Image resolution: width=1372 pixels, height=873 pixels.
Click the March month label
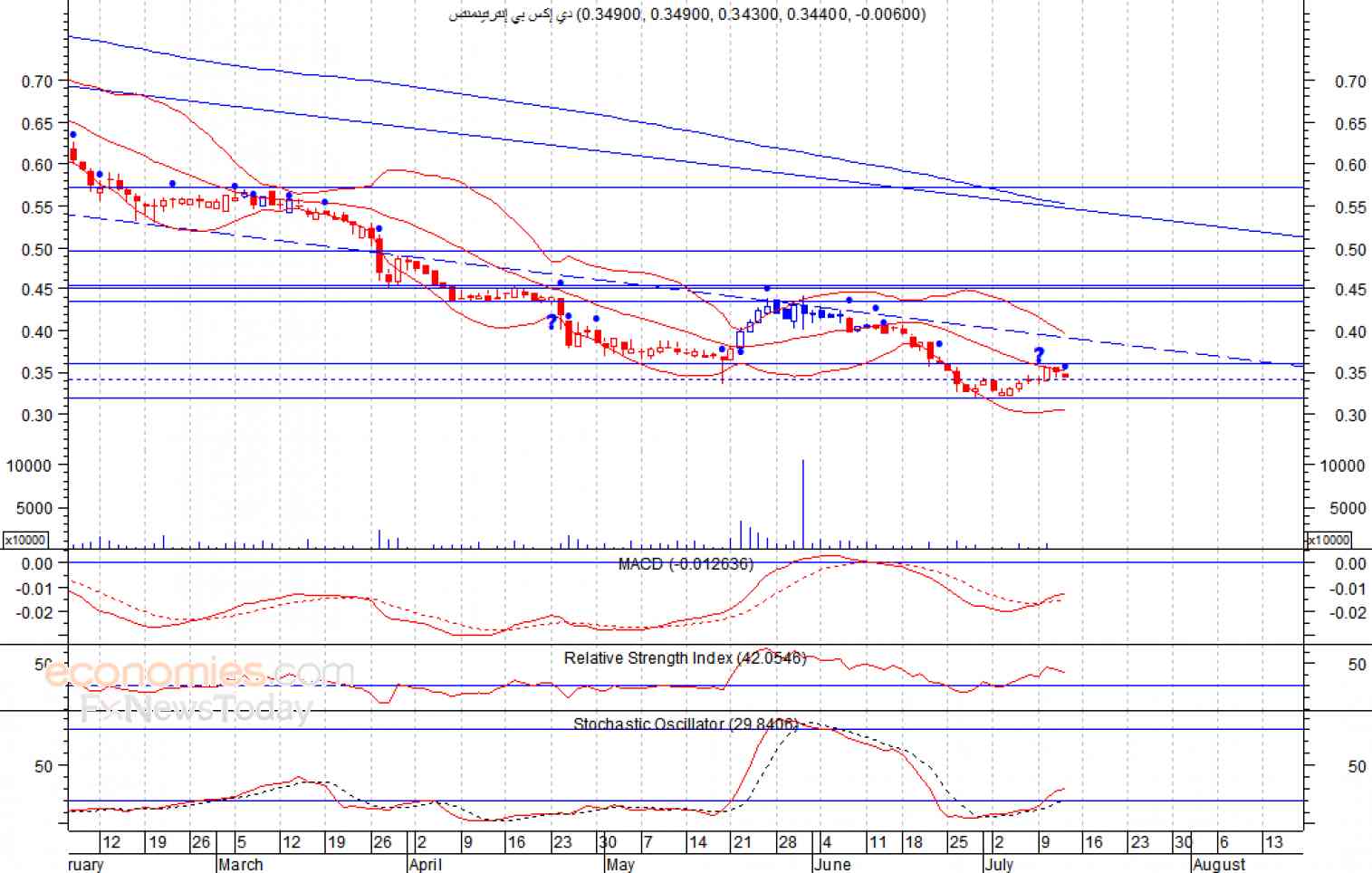[x=241, y=864]
